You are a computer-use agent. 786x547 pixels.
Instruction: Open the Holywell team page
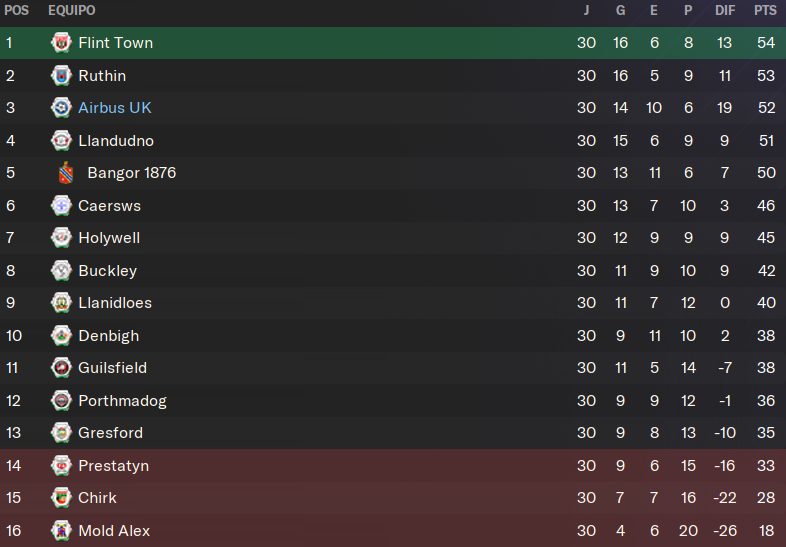pyautogui.click(x=109, y=238)
